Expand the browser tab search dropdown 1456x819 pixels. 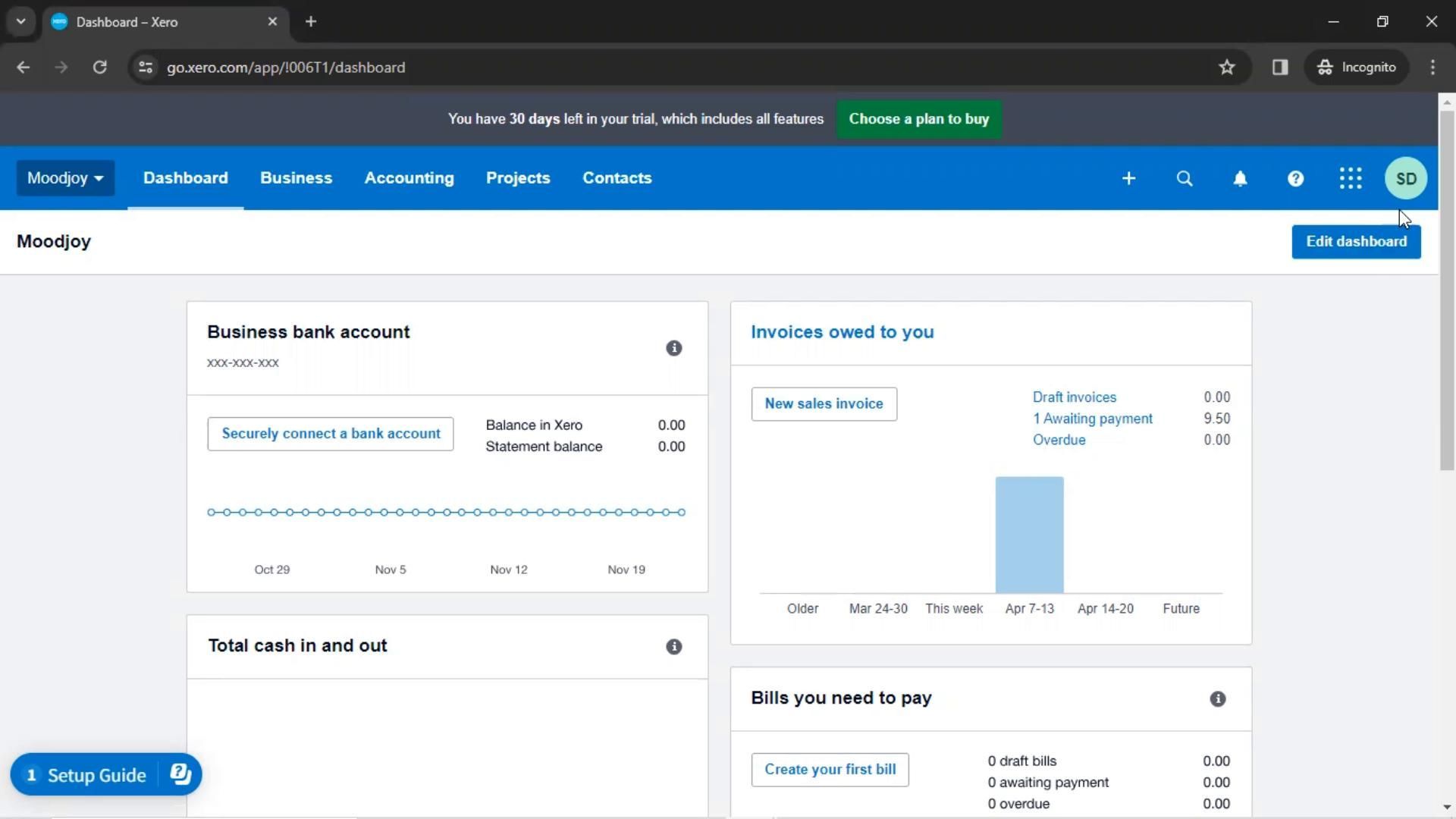(20, 21)
